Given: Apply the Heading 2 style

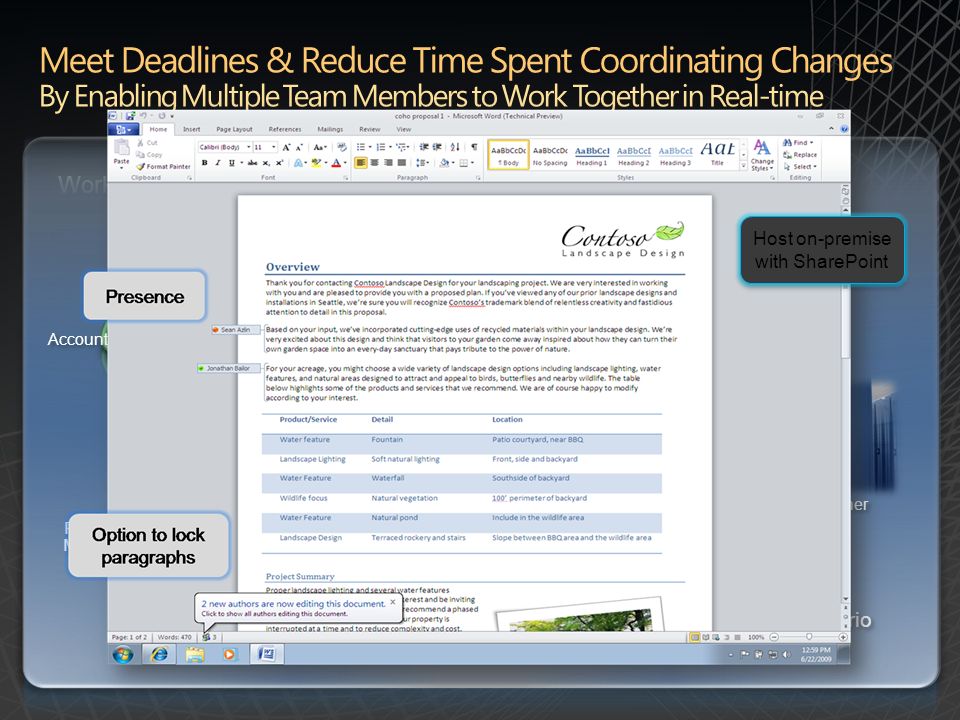Looking at the screenshot, I should [633, 156].
